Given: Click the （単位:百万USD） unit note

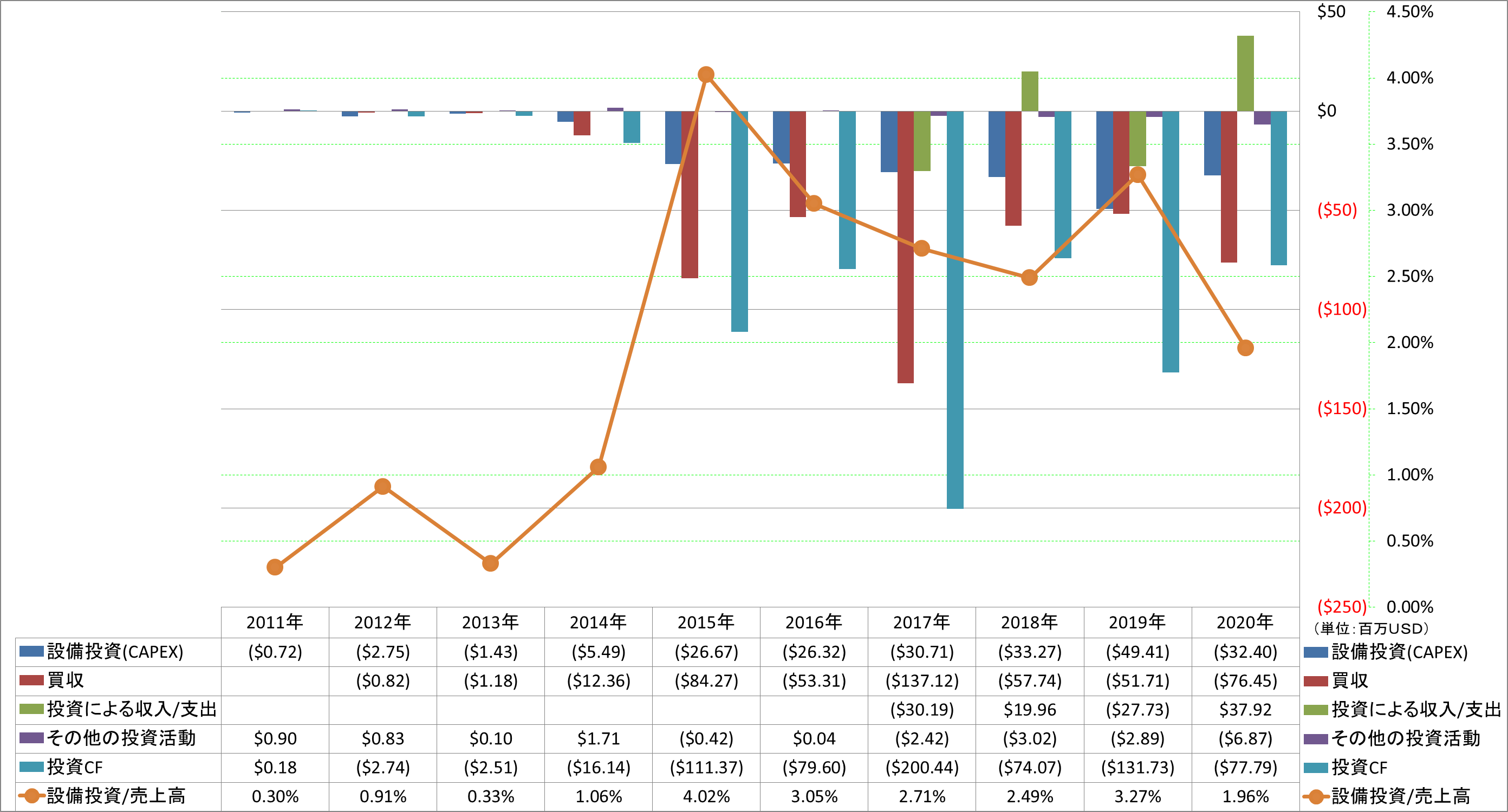Looking at the screenshot, I should (x=1371, y=628).
